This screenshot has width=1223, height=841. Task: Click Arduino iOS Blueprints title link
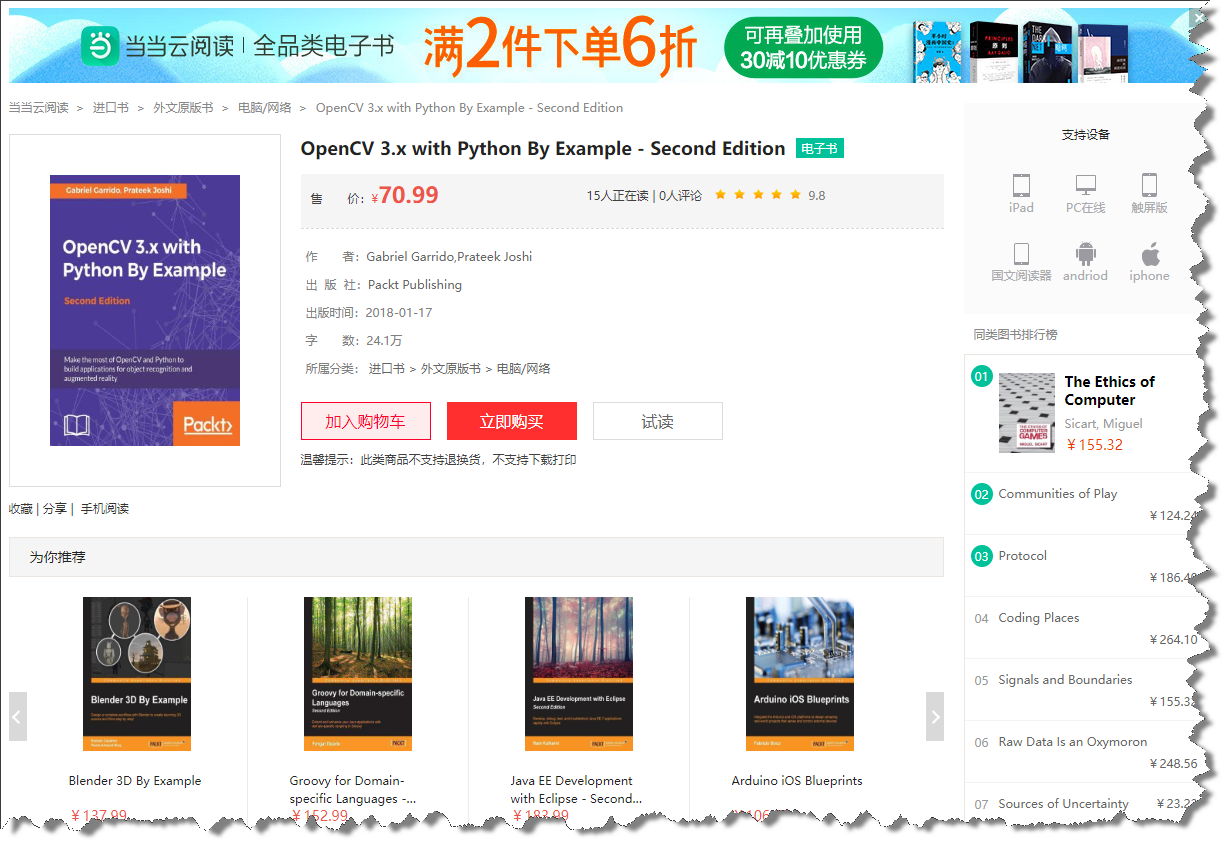tap(797, 781)
